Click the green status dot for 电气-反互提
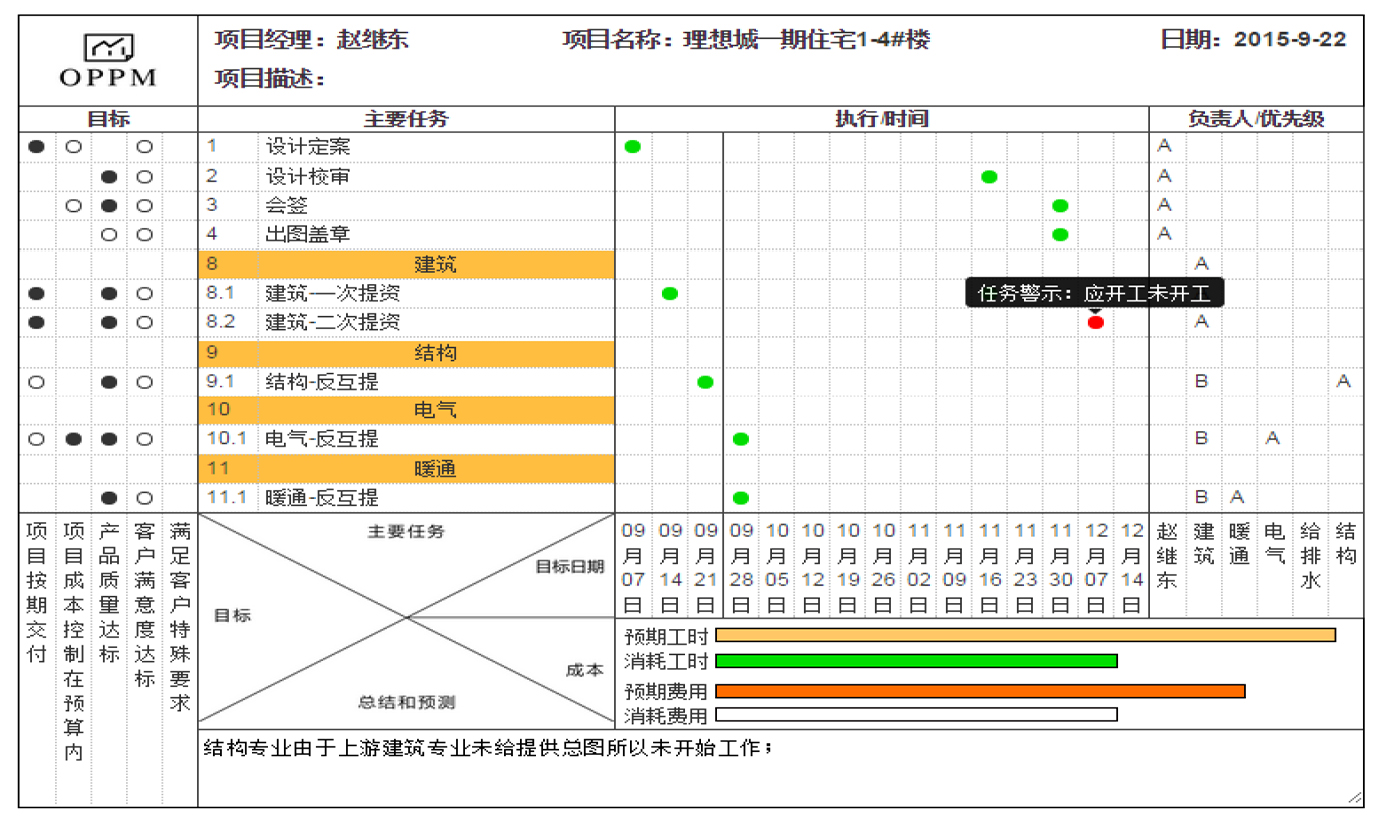This screenshot has width=1386, height=827. [741, 439]
